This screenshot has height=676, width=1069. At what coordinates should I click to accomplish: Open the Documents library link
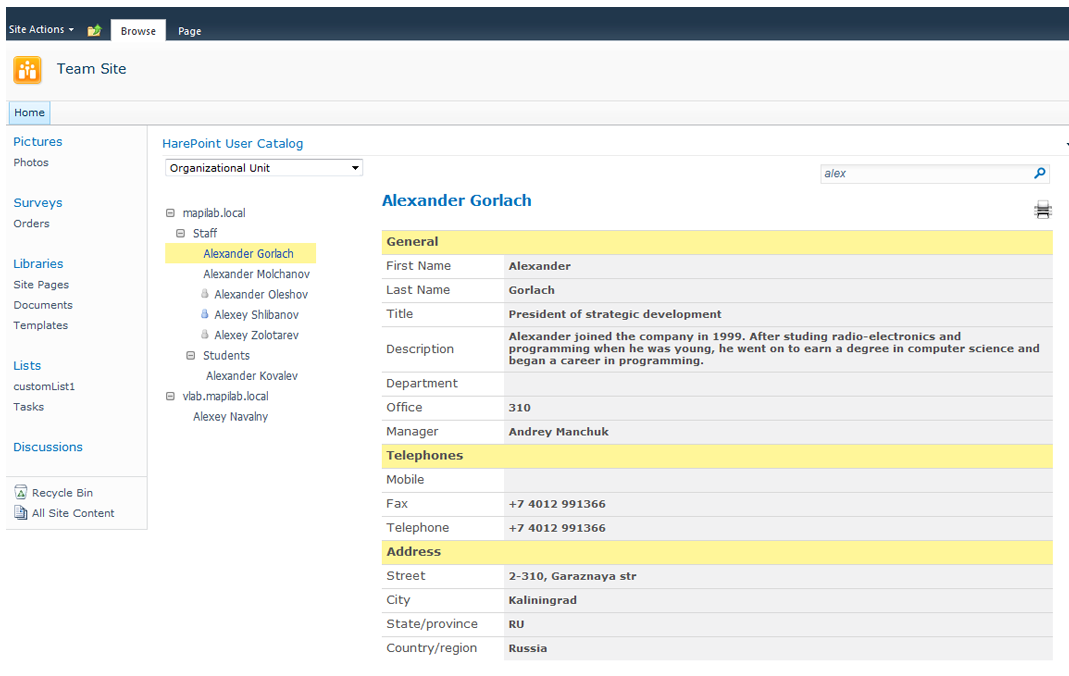pyautogui.click(x=43, y=305)
